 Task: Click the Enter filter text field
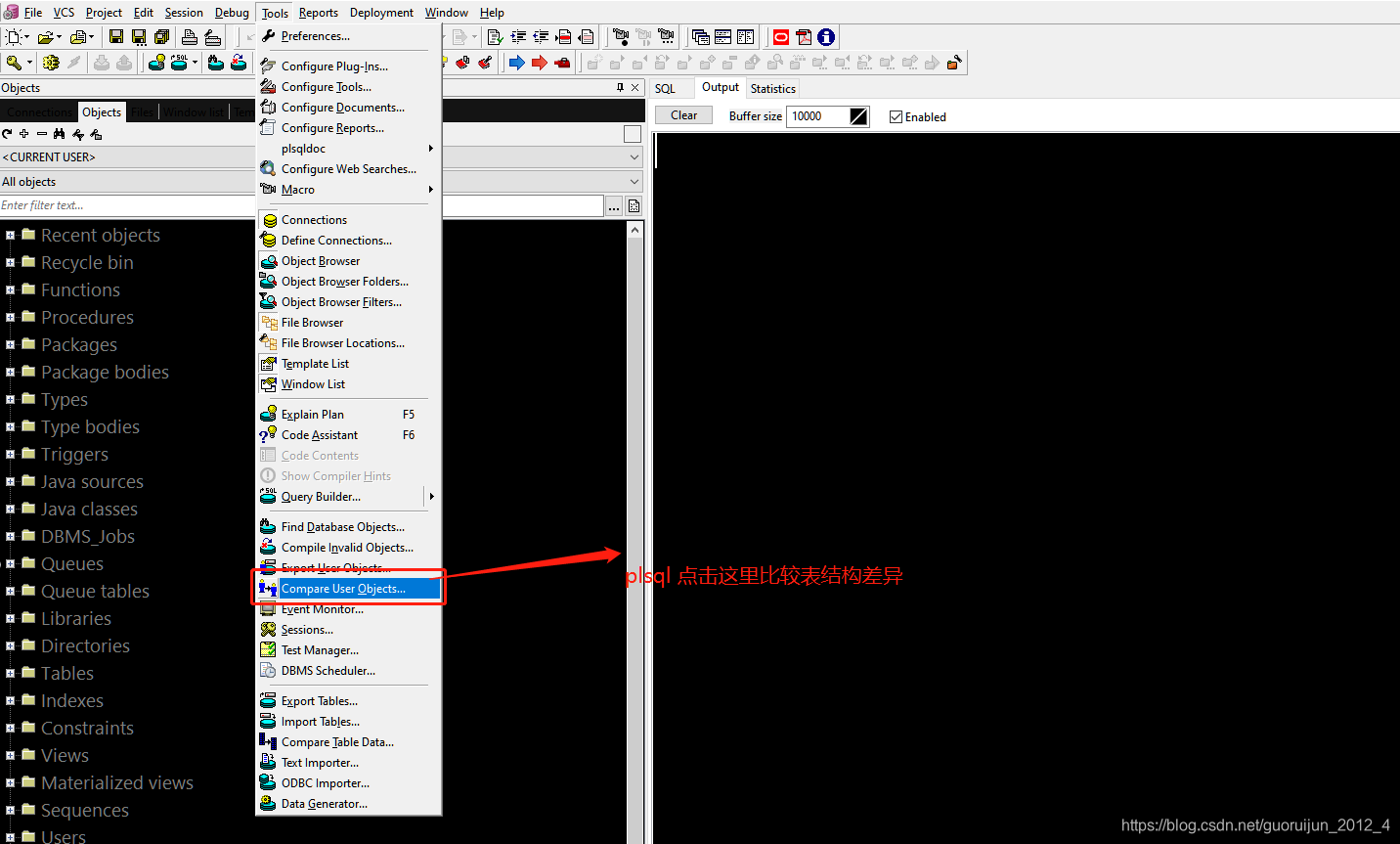(x=302, y=205)
